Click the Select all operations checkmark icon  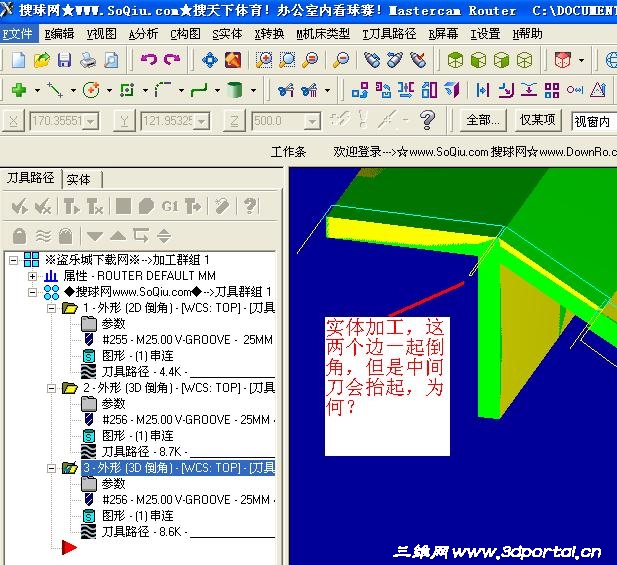click(20, 206)
